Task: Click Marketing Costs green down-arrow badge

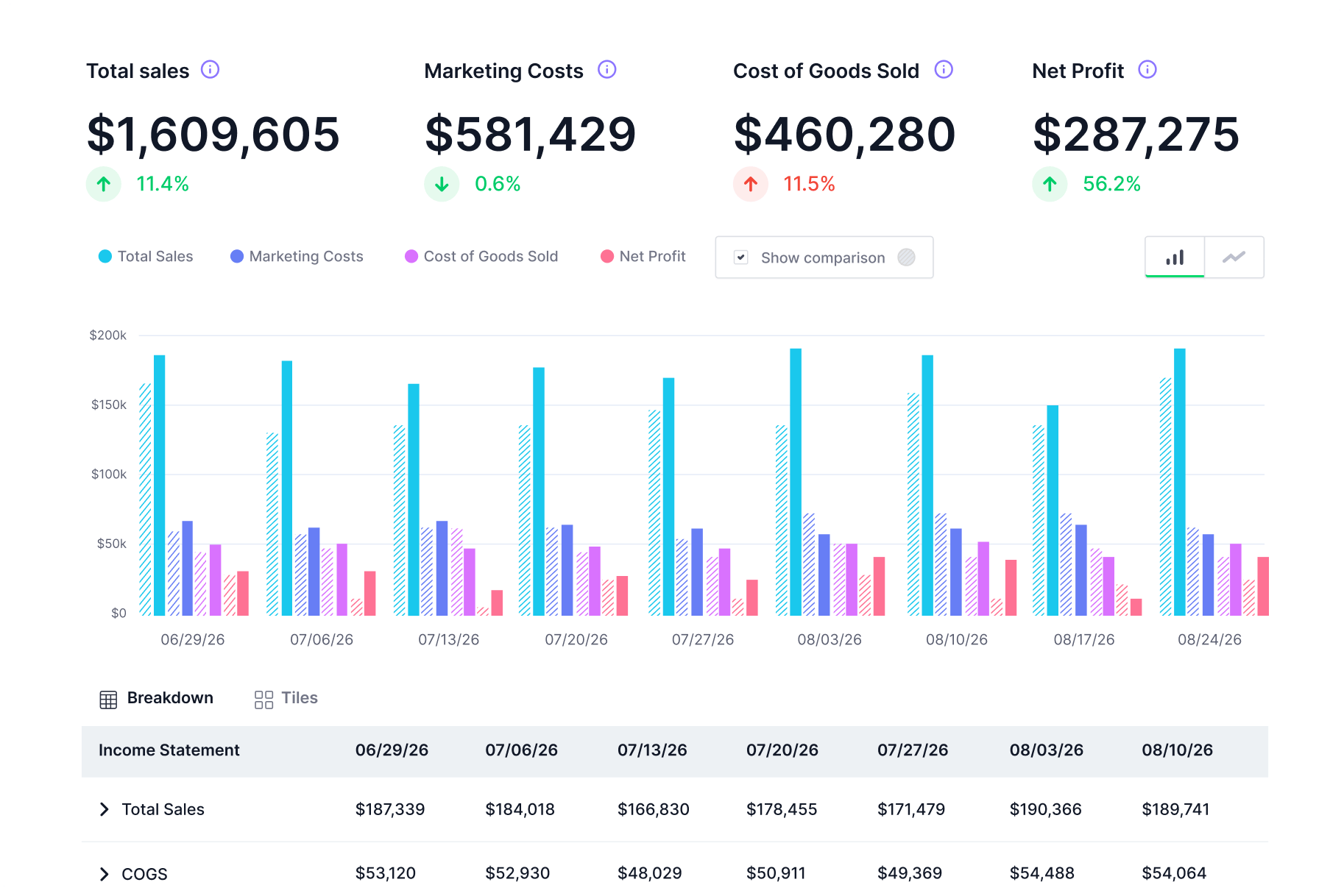Action: pyautogui.click(x=442, y=184)
